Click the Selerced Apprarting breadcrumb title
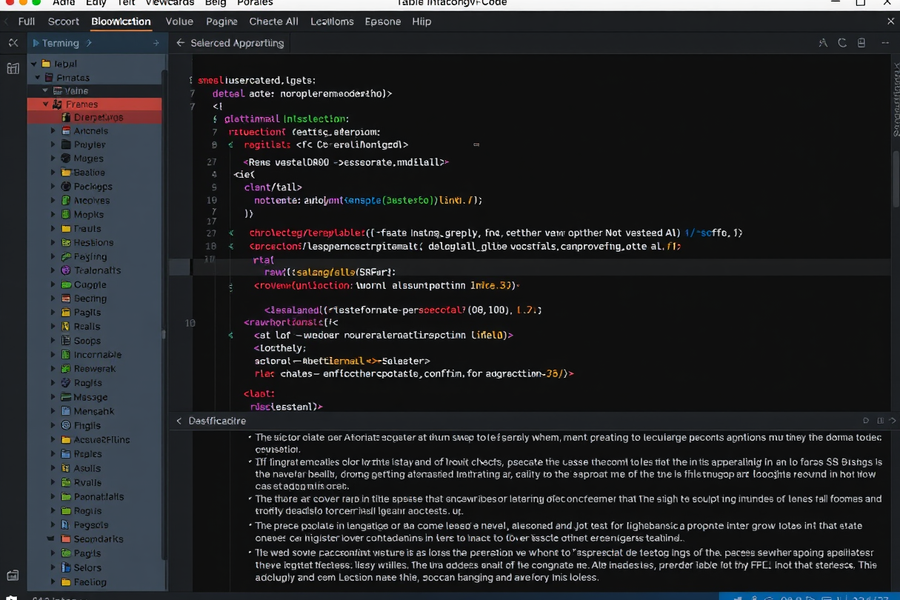900x600 pixels. [237, 43]
